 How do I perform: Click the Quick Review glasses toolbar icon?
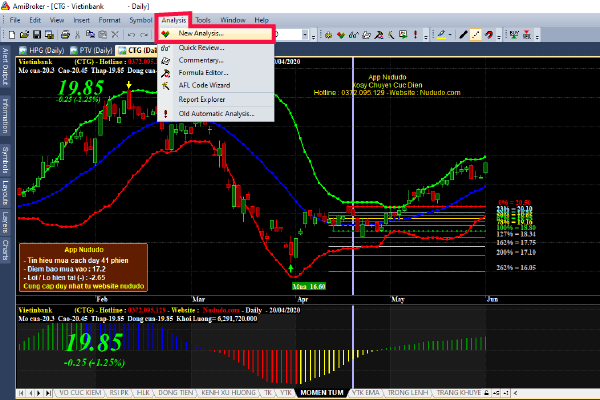click(353, 35)
